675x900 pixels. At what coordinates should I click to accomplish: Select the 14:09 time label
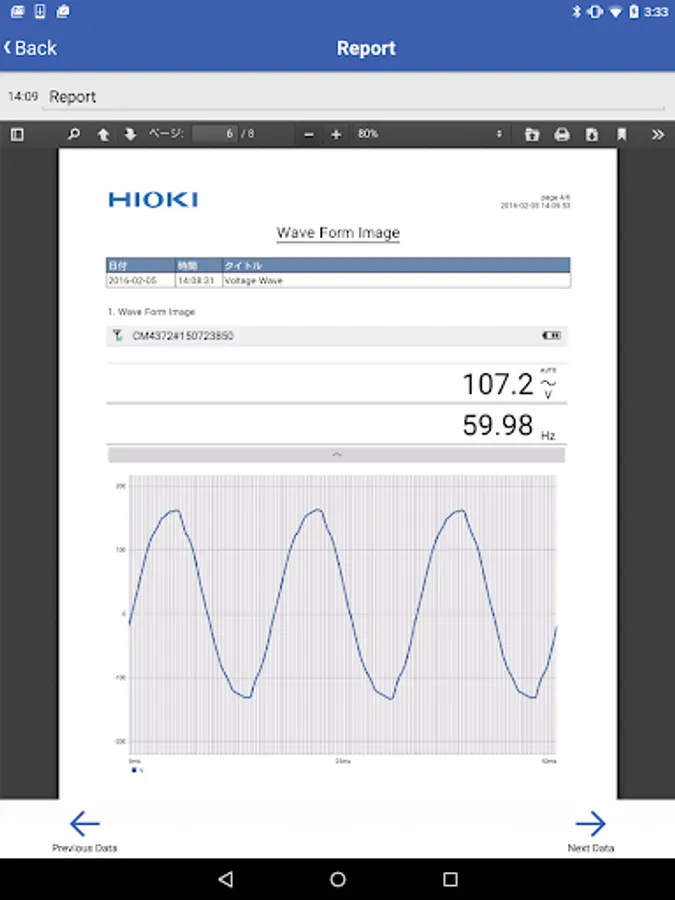click(x=23, y=96)
